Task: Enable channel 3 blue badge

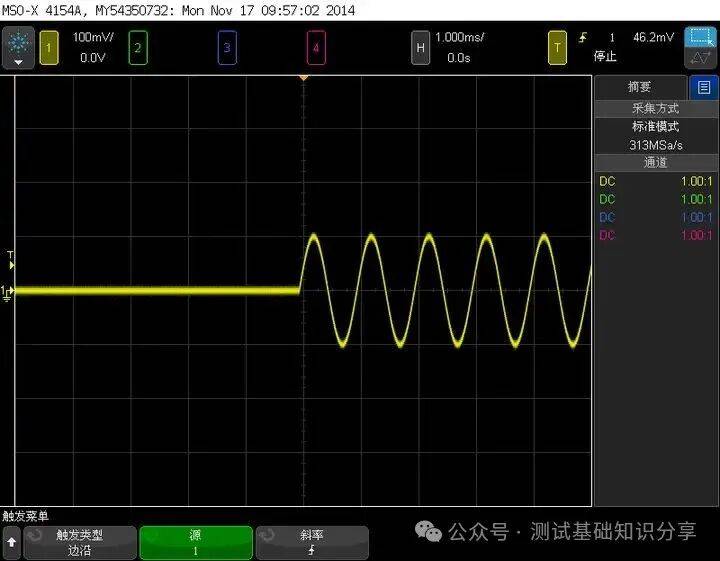Action: (227, 47)
